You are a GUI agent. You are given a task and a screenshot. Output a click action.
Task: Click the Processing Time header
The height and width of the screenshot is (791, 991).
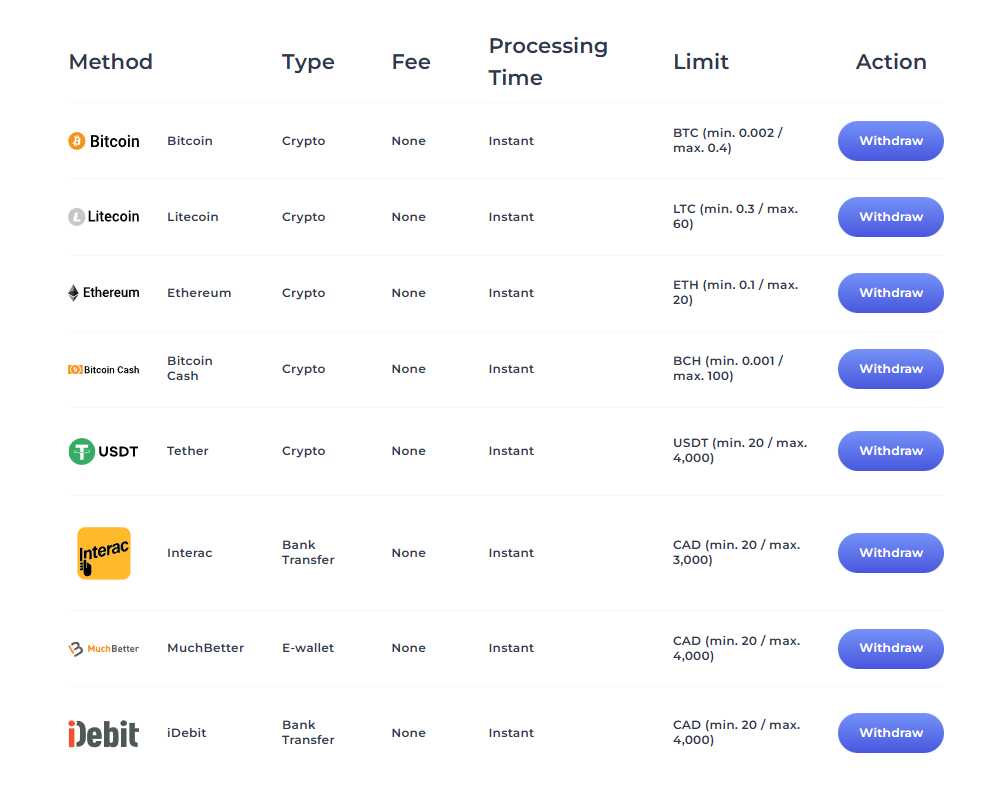(x=548, y=61)
